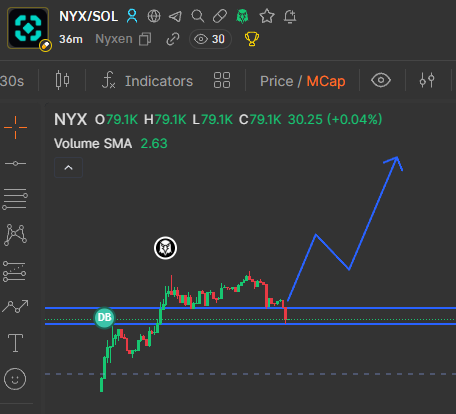
Task: Add NYX/SOL to favorites with star
Action: [x=267, y=16]
